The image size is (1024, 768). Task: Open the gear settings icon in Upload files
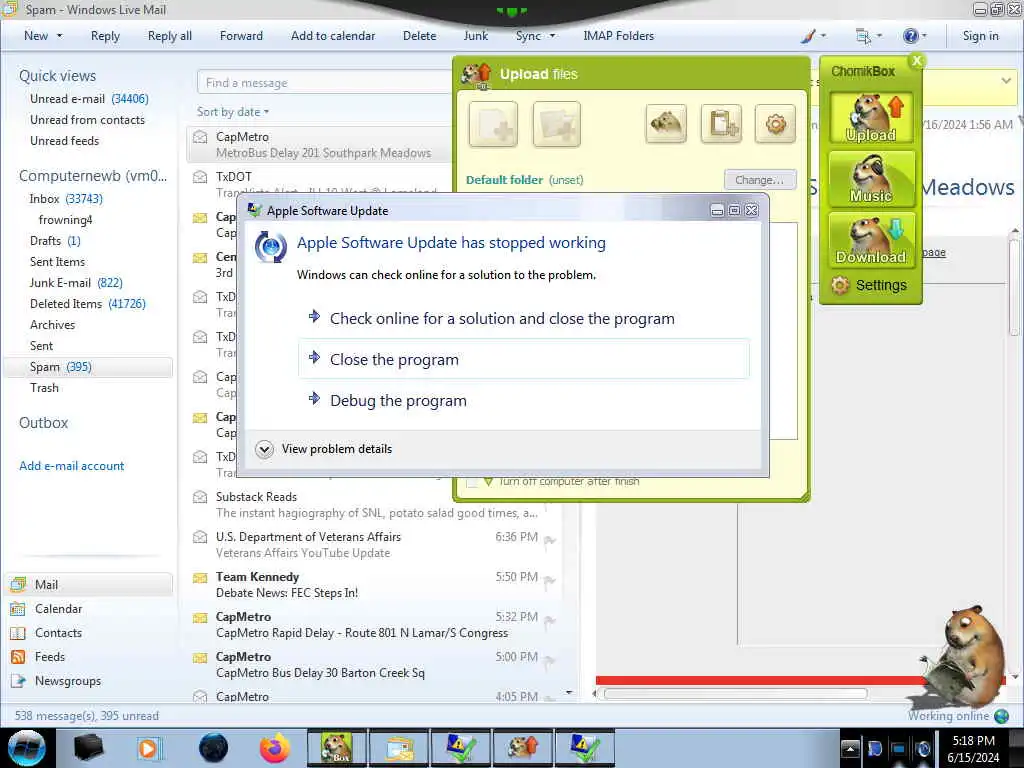pyautogui.click(x=775, y=123)
